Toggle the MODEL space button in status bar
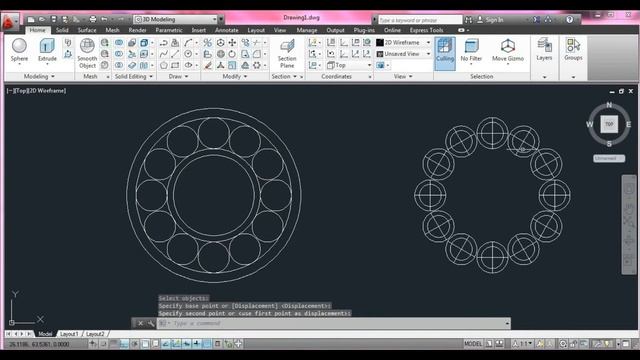Screen dimensions: 640x360 tap(473, 344)
